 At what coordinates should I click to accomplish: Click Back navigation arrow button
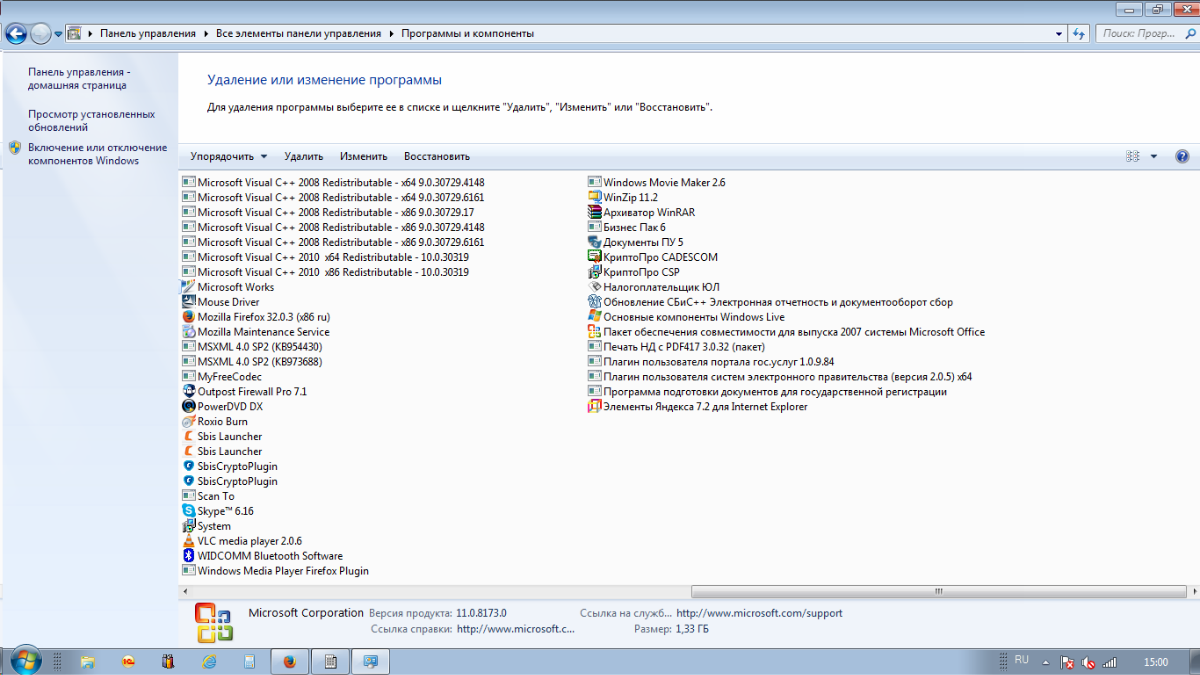(x=16, y=33)
